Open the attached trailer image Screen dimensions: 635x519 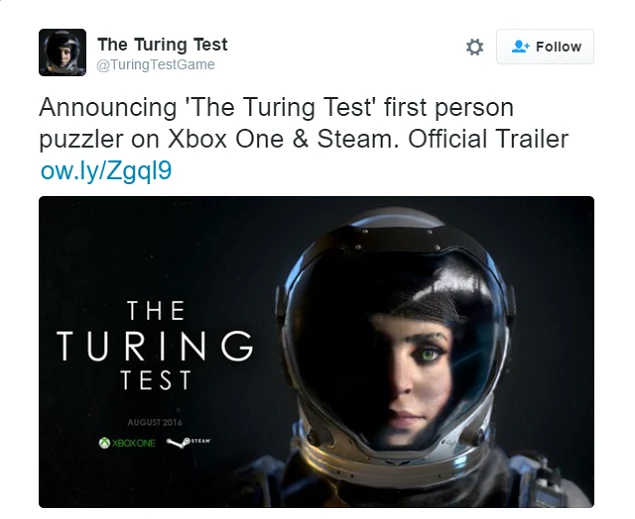pos(316,351)
